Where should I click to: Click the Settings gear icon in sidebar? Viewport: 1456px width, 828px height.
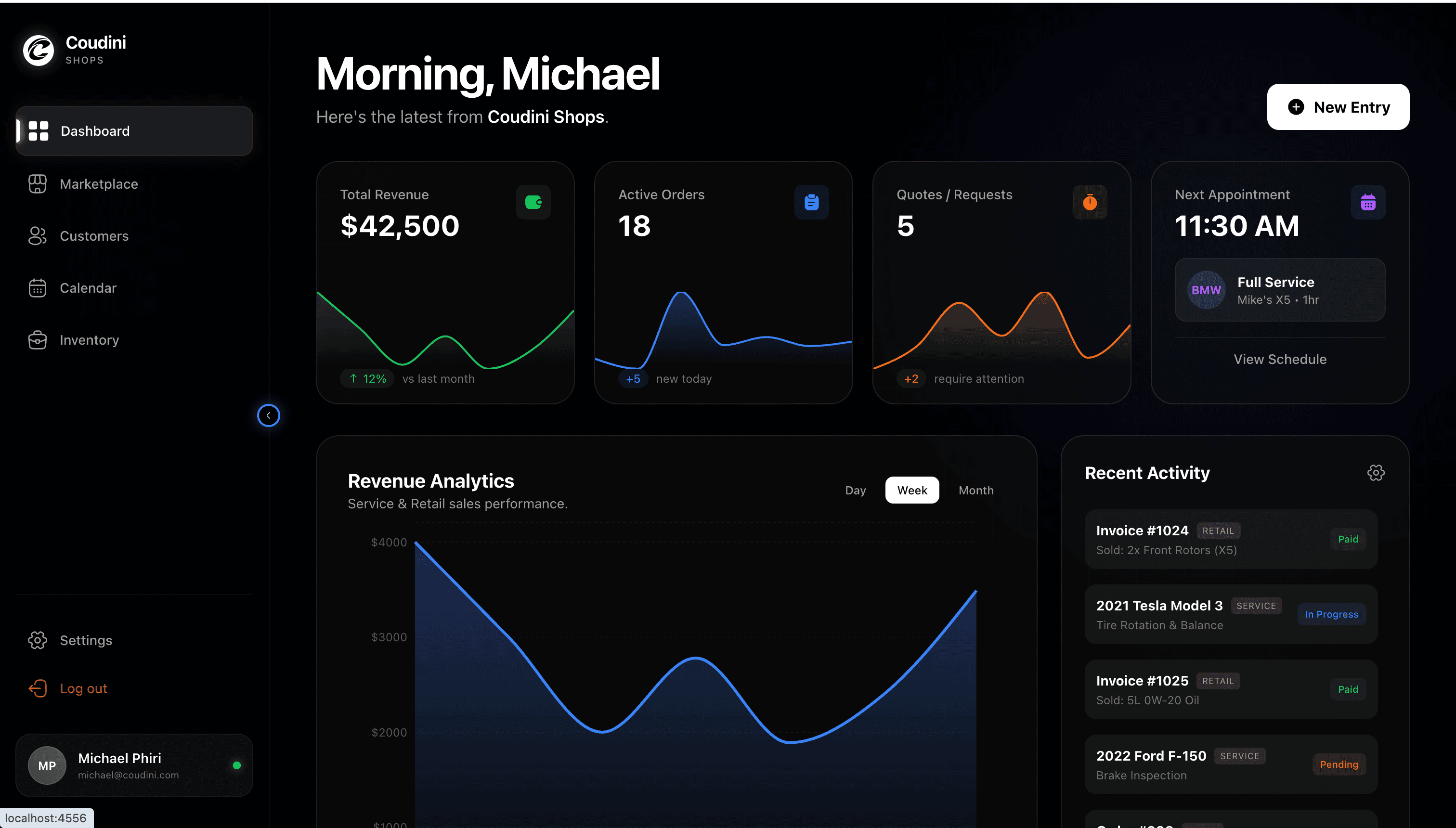37,640
